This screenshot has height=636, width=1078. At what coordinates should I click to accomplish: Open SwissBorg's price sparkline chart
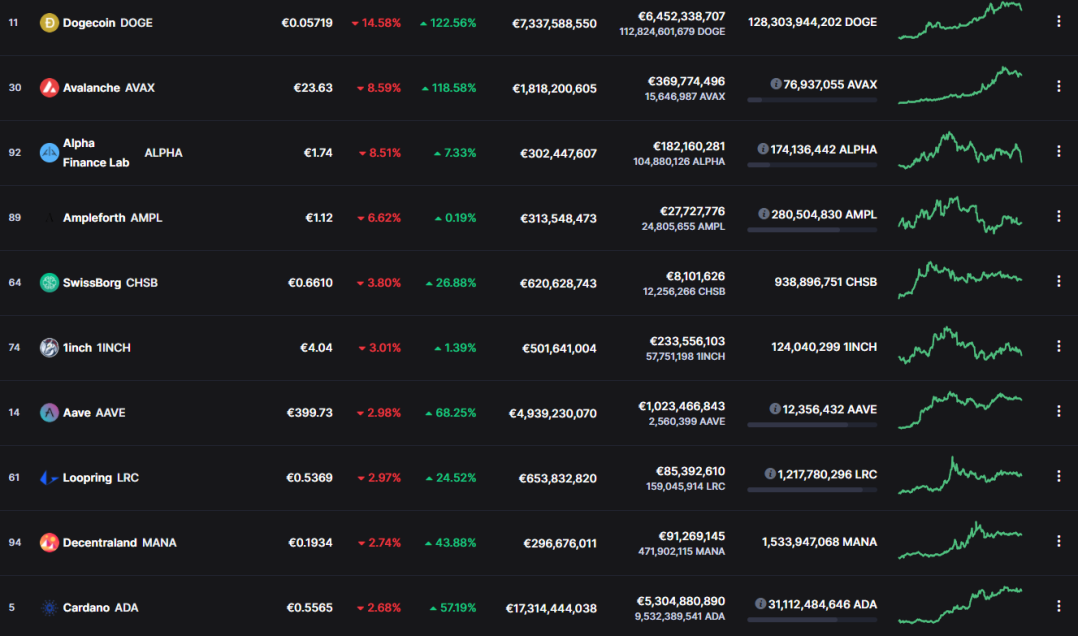point(960,280)
